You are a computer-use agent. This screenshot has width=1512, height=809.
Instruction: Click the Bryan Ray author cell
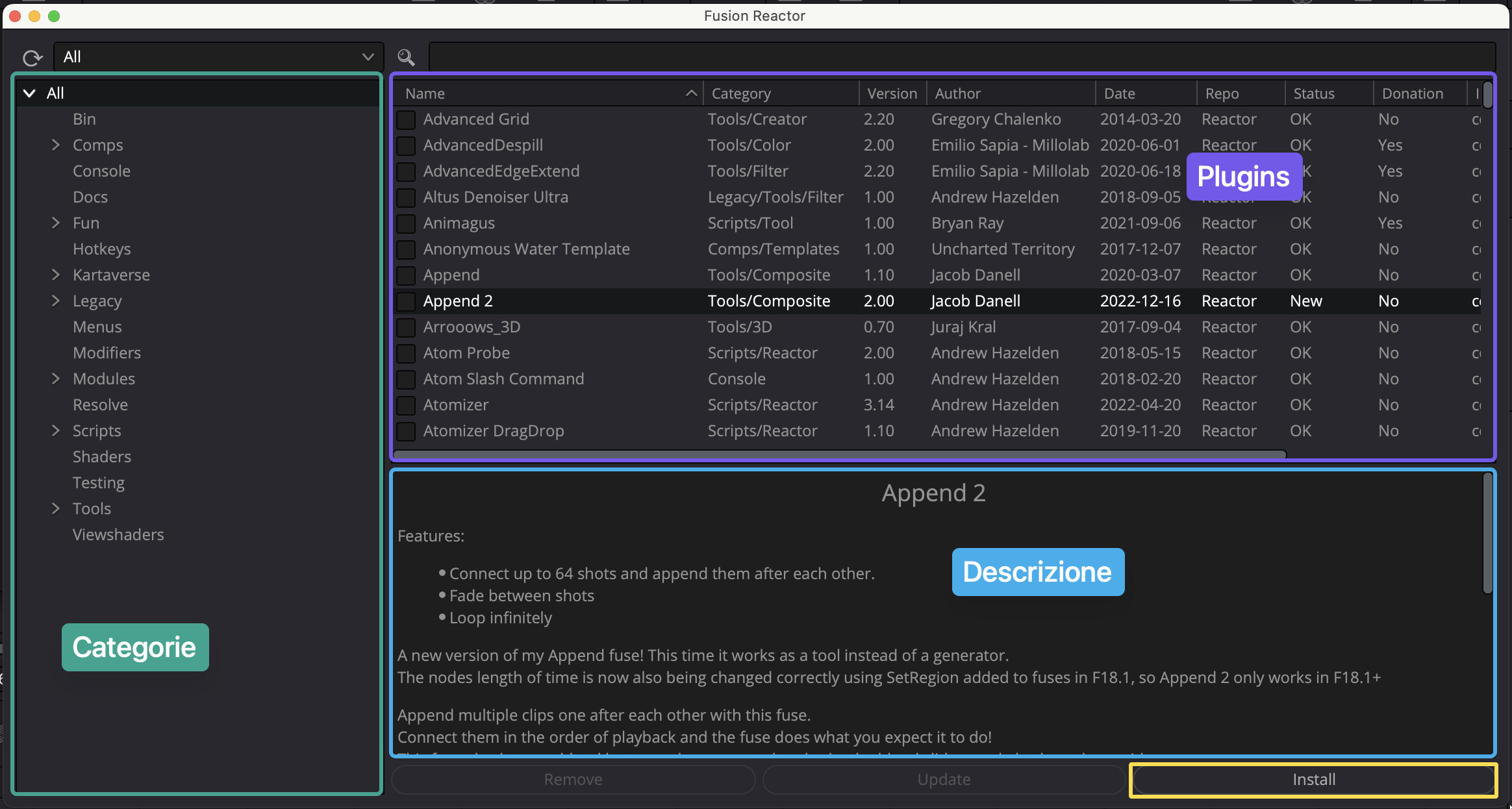click(x=967, y=223)
